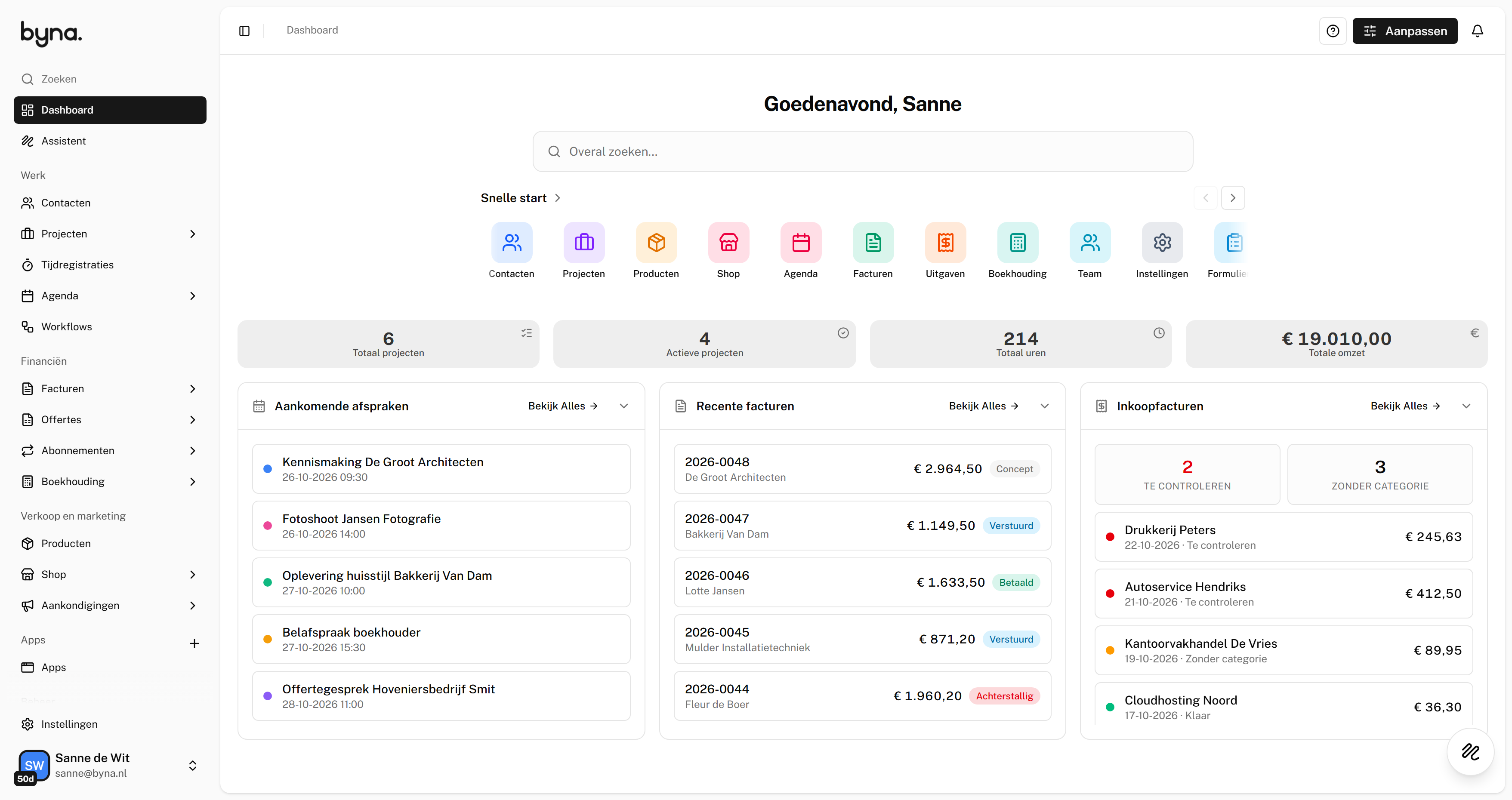Viewport: 1512px width, 800px height.
Task: Open Shop quick start icon
Action: pyautogui.click(x=728, y=242)
